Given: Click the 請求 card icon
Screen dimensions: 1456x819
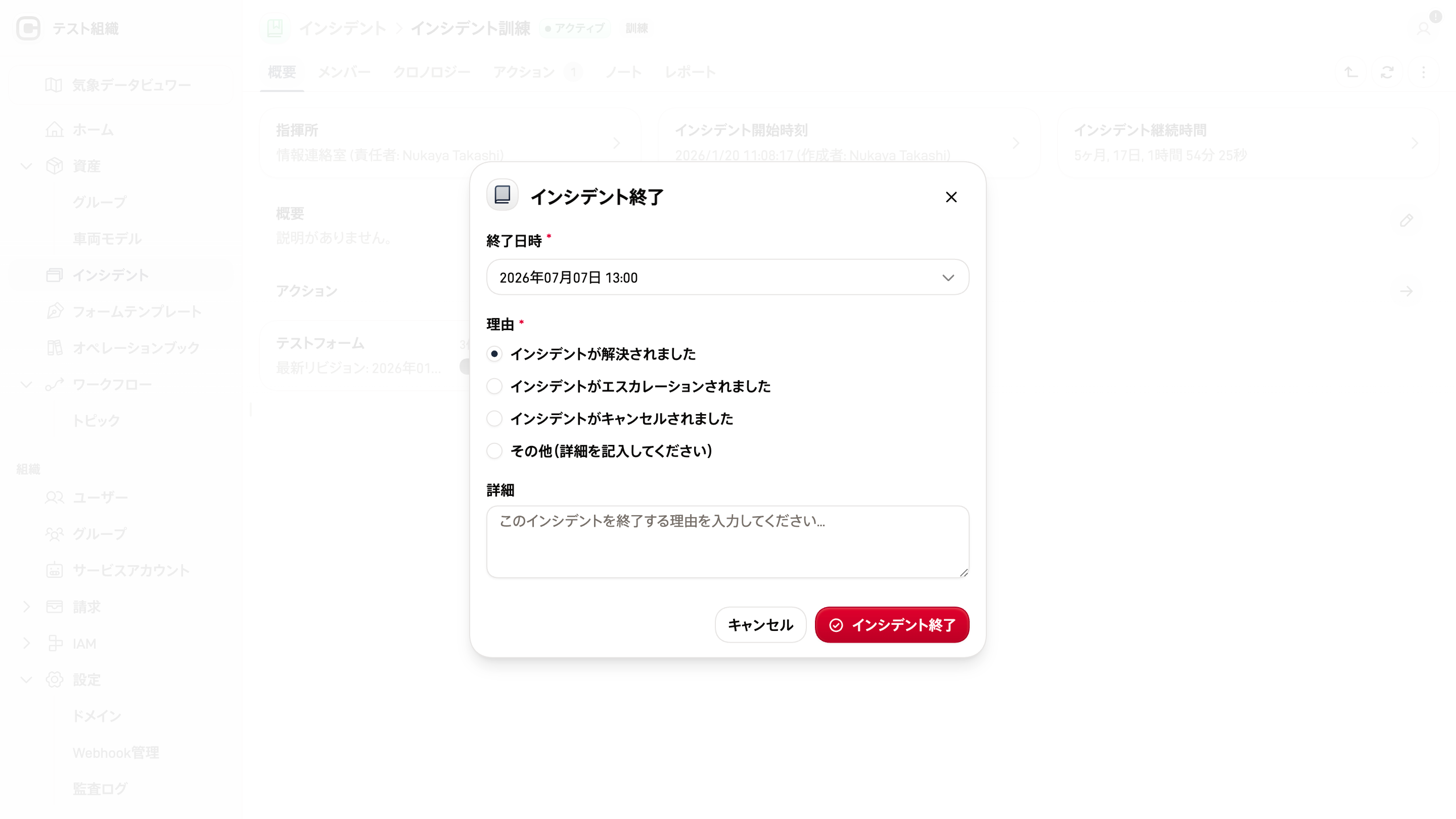Looking at the screenshot, I should (x=54, y=607).
